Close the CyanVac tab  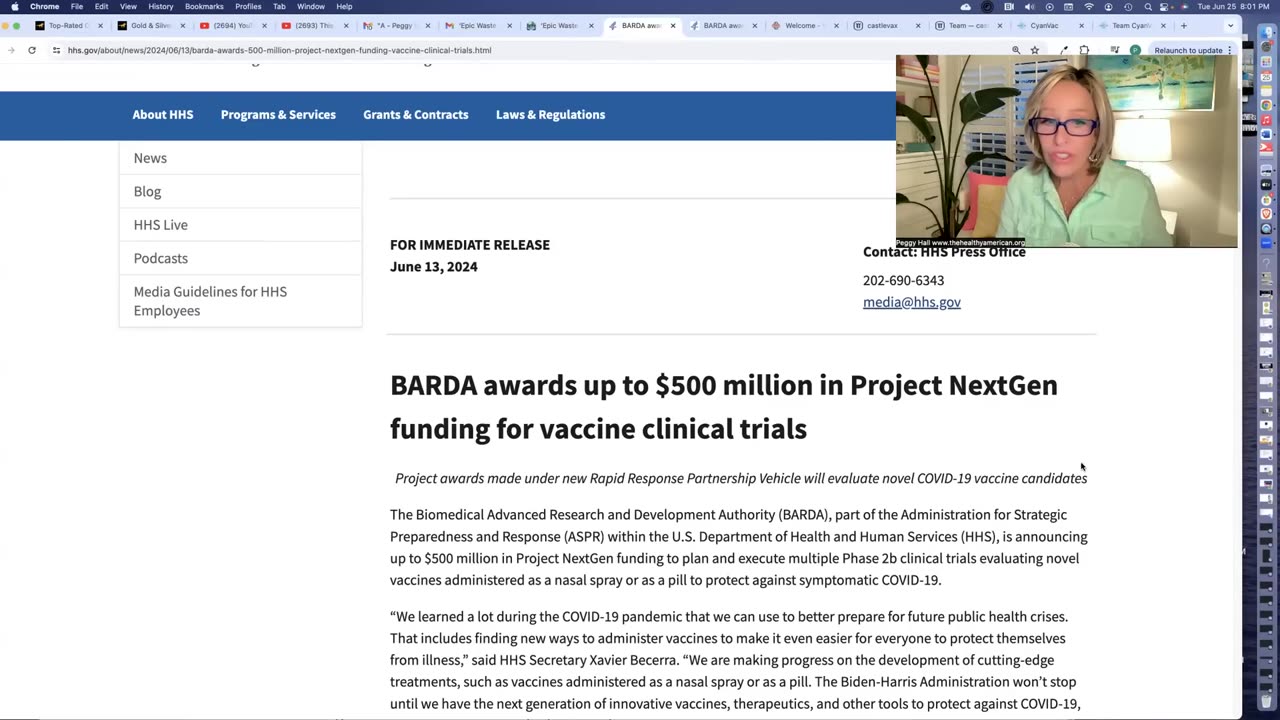point(1081,25)
